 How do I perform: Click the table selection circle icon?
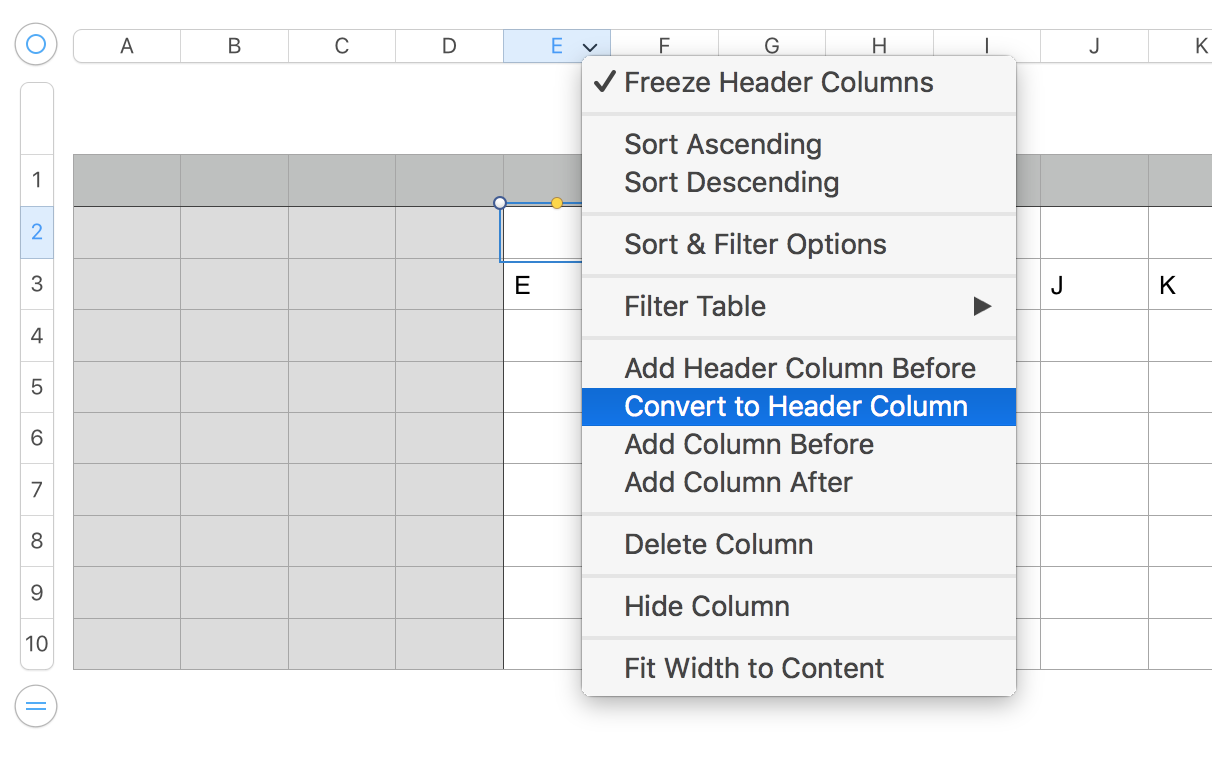tap(36, 44)
